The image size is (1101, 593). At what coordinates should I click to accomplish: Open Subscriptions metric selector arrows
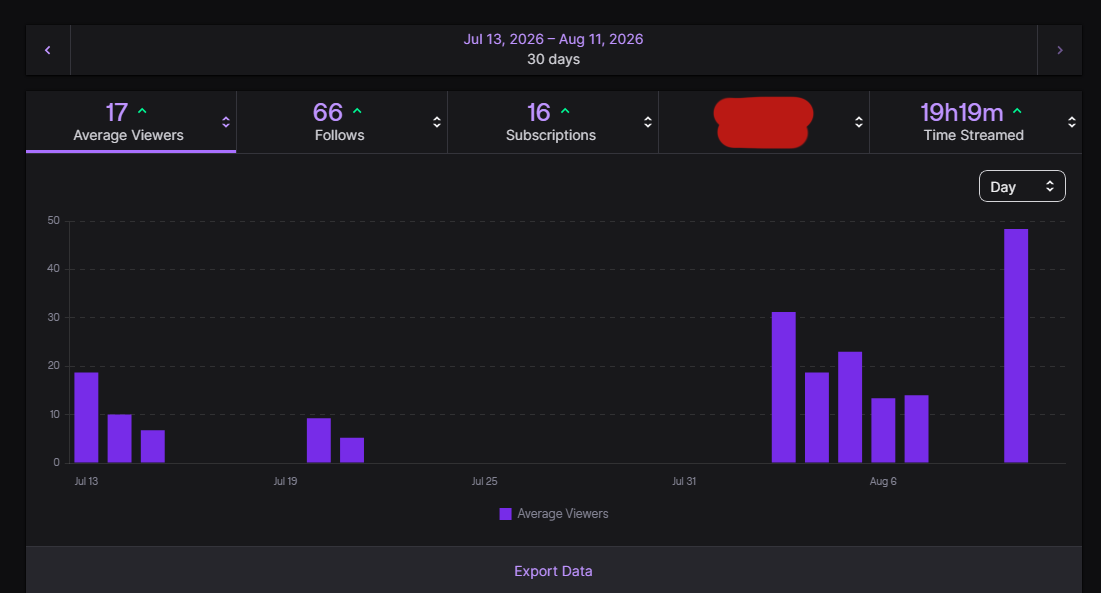click(x=648, y=122)
